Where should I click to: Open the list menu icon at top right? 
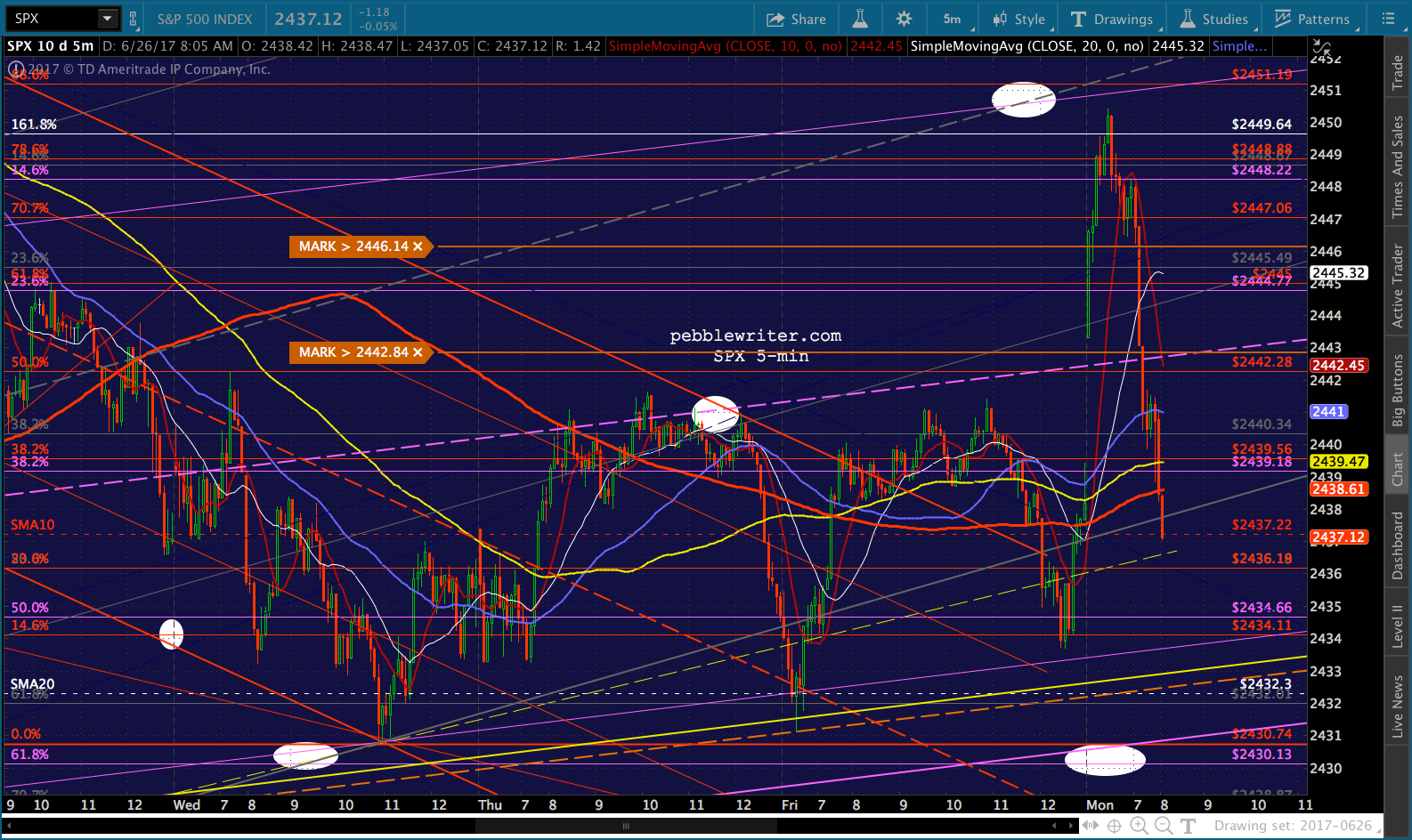click(1389, 19)
